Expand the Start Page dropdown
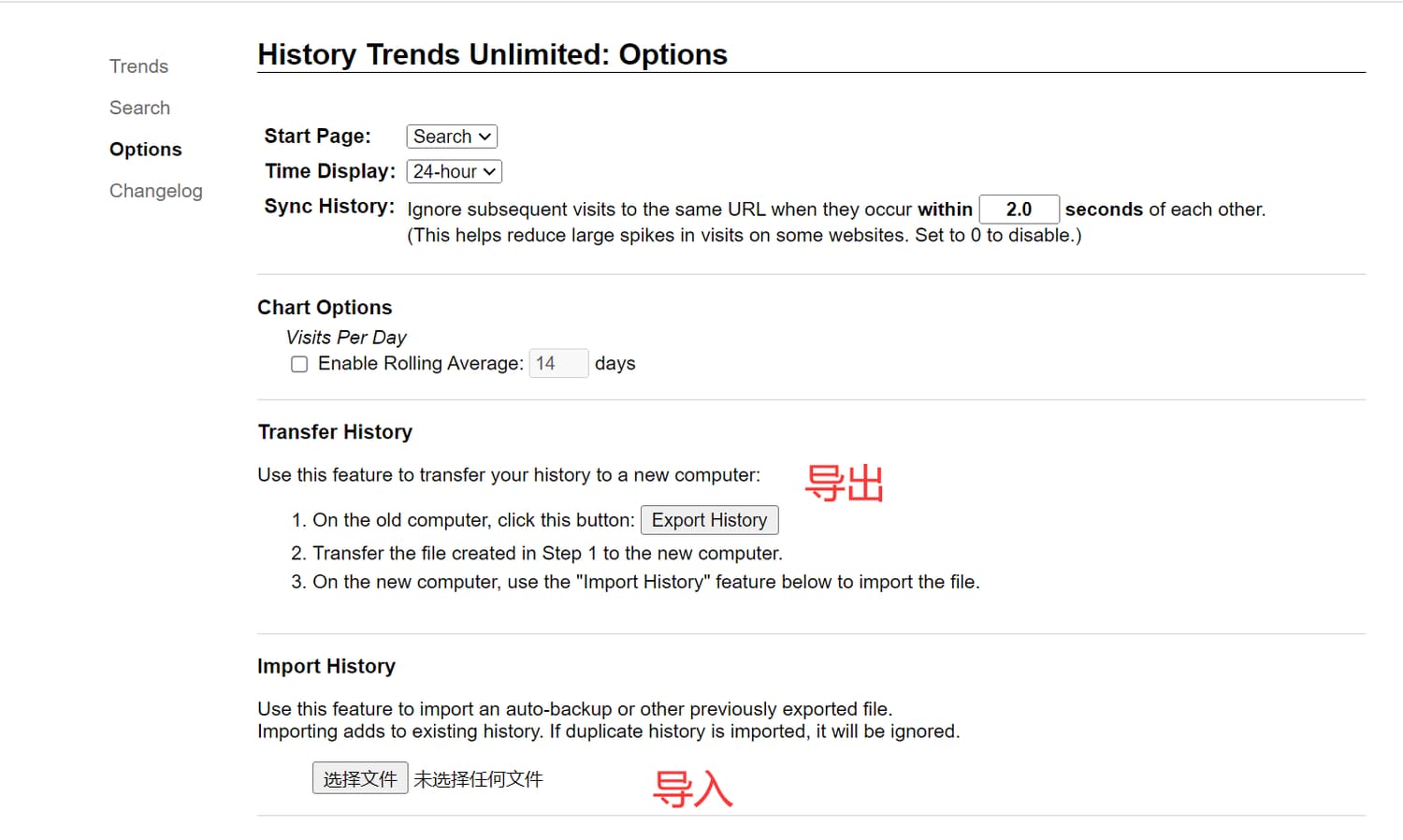This screenshot has height=840, width=1403. [x=452, y=137]
